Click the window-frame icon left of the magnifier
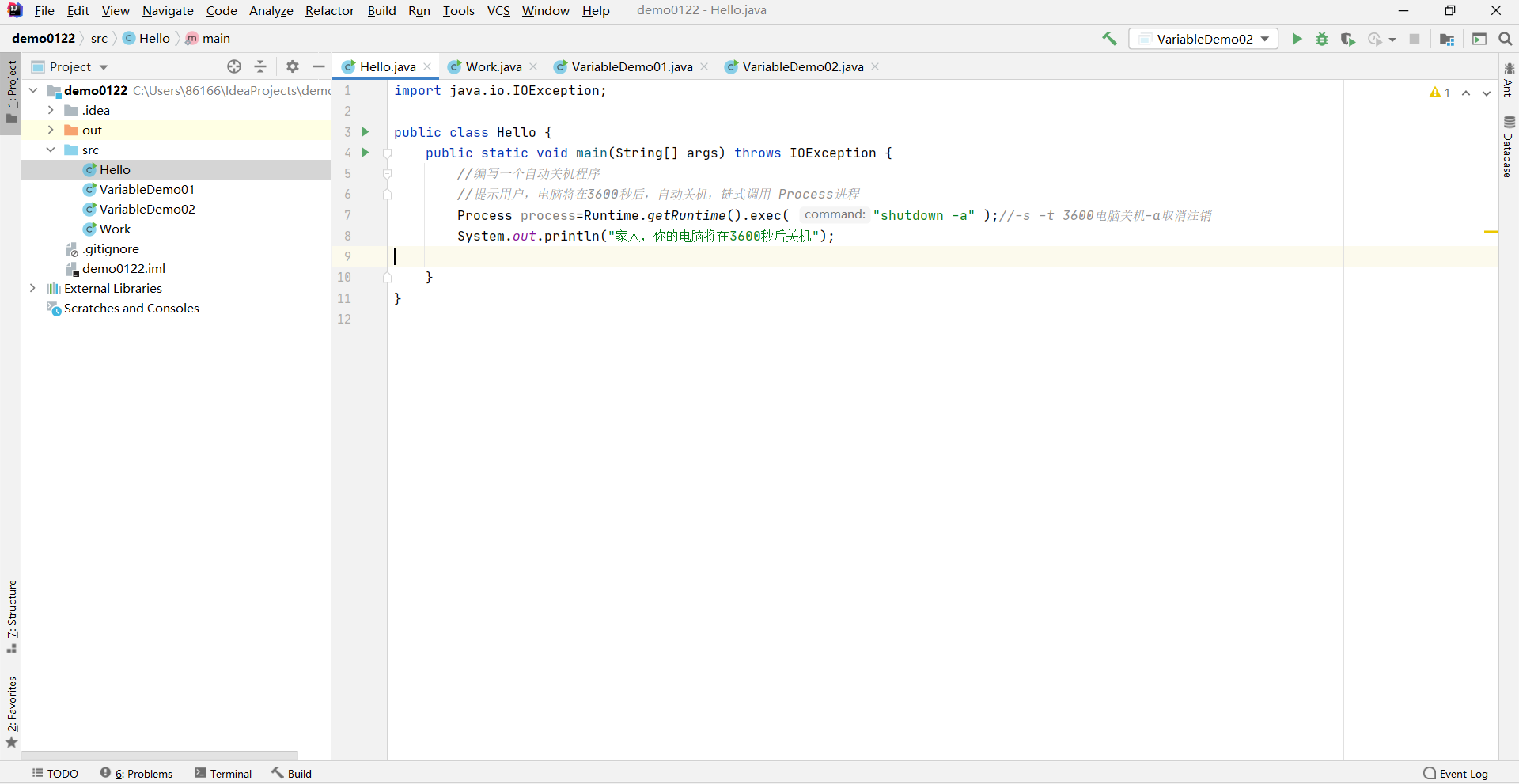1519x784 pixels. click(x=1479, y=39)
